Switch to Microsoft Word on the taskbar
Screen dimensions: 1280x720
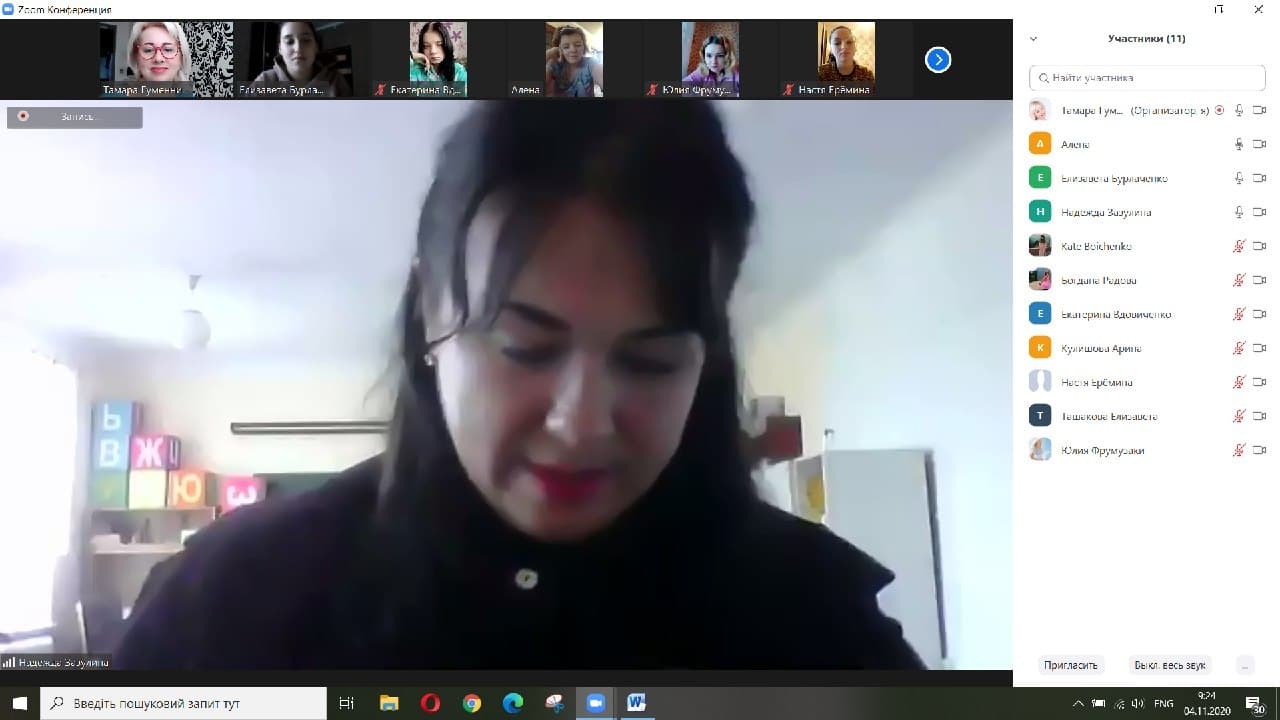pos(637,703)
